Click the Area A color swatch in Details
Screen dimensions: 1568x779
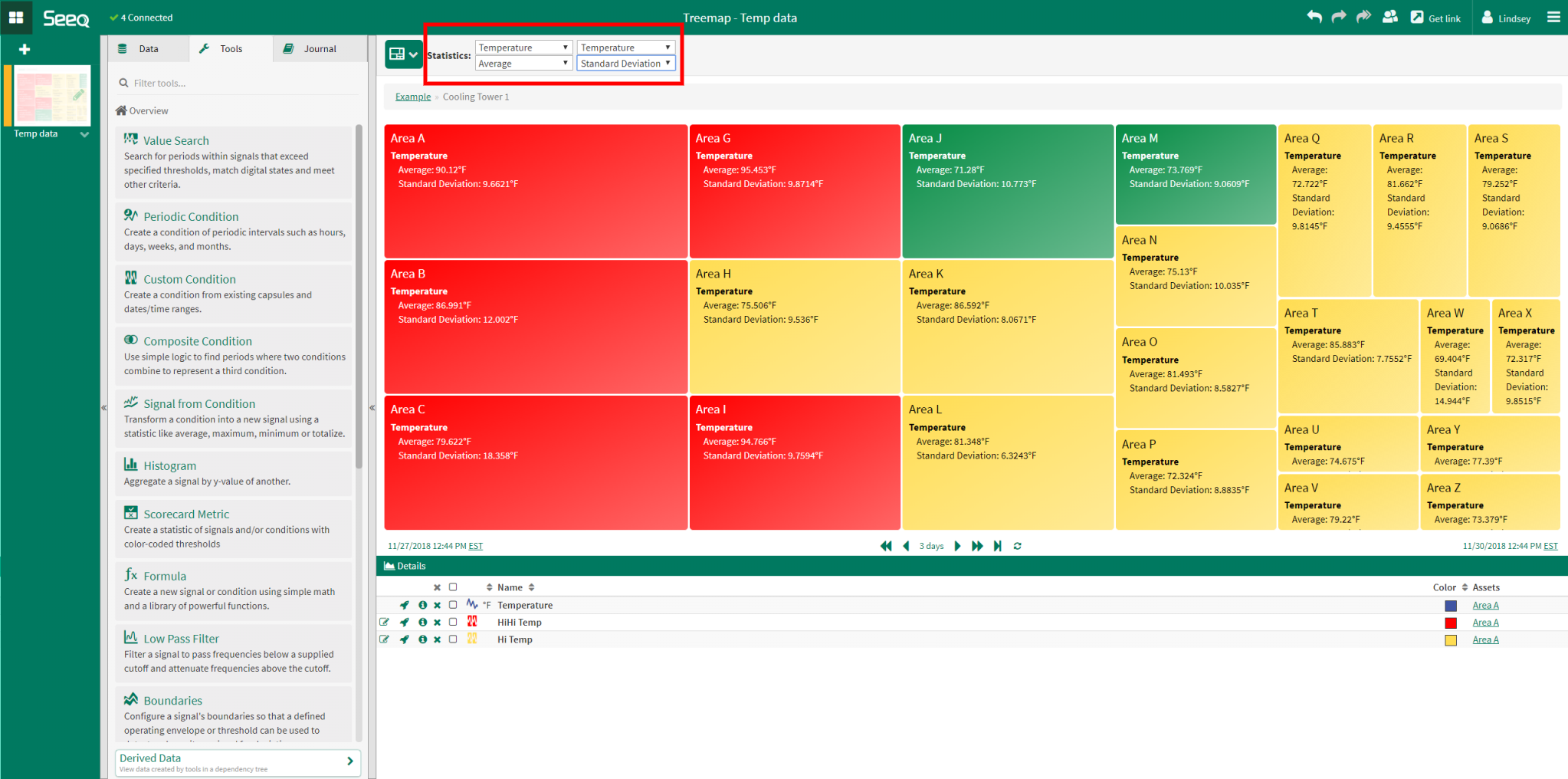click(1450, 605)
